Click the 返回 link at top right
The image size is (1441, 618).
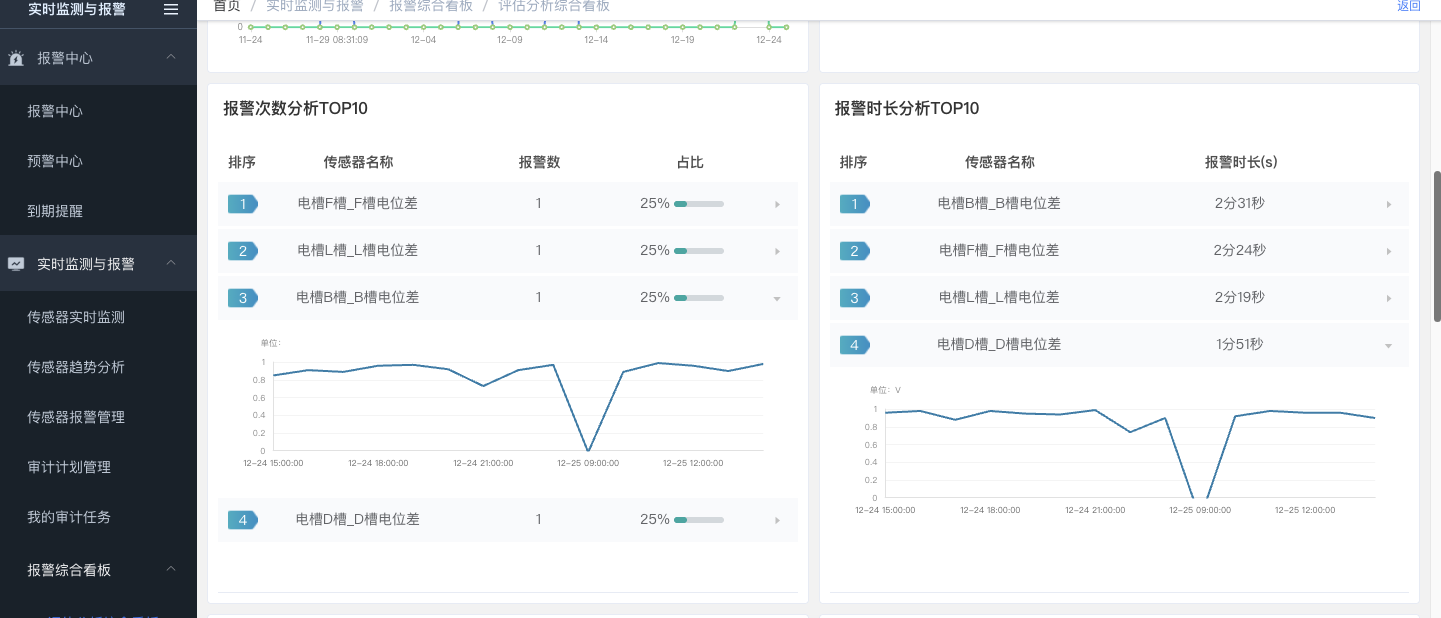click(1409, 6)
